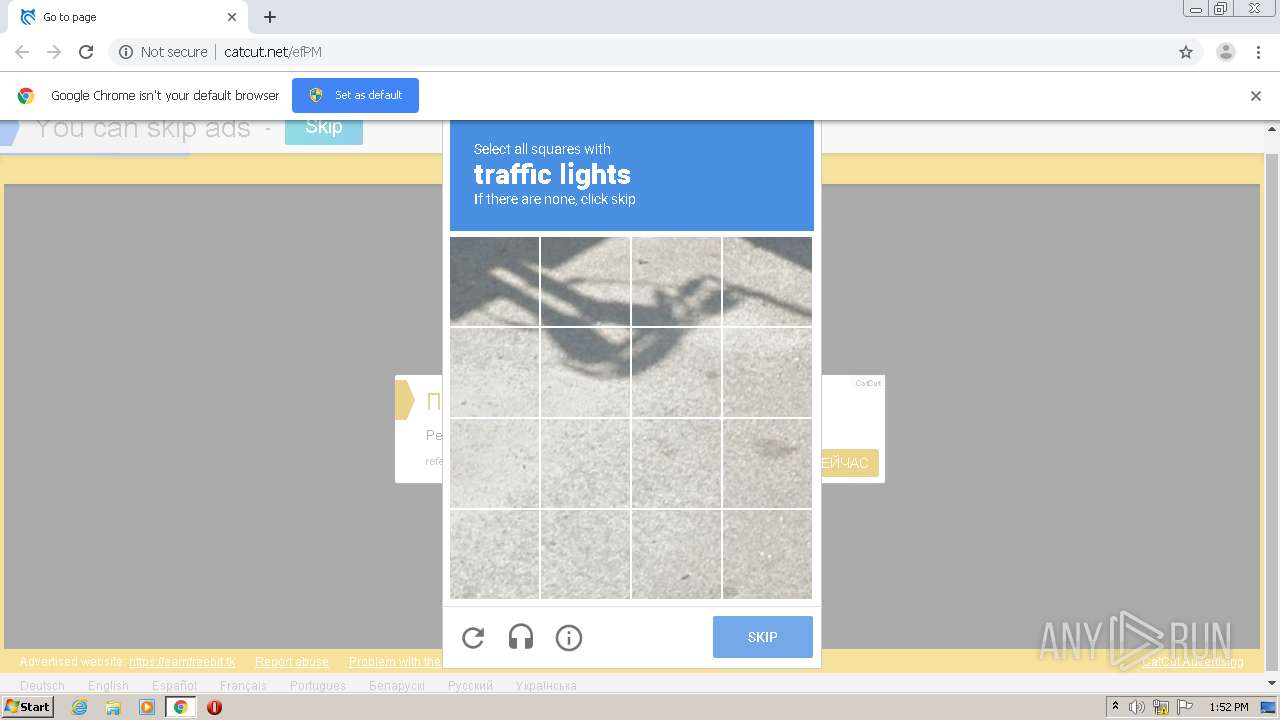Image resolution: width=1280 pixels, height=720 pixels.
Task: Open a new tab with the plus button
Action: coord(270,17)
